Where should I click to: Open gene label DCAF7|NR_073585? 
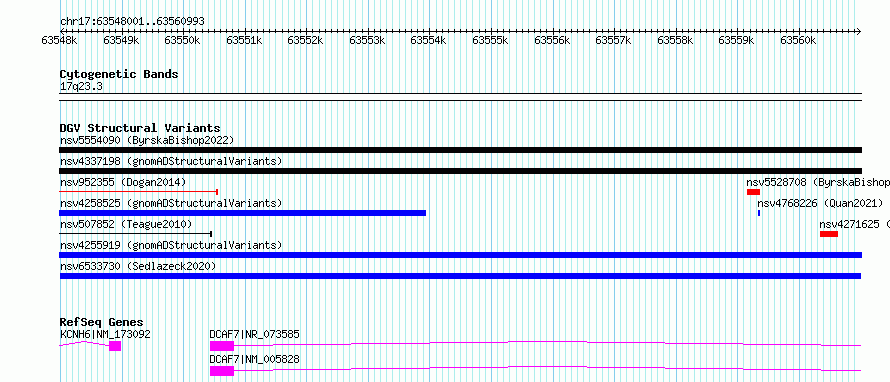(254, 334)
